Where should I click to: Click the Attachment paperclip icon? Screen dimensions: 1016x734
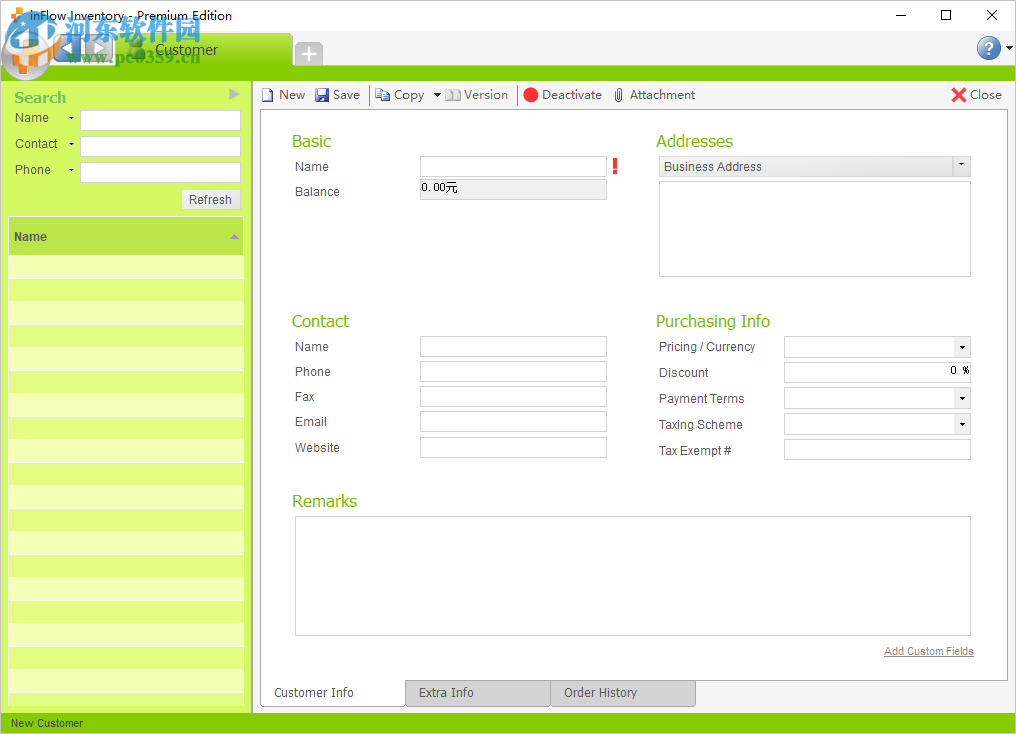(x=618, y=95)
